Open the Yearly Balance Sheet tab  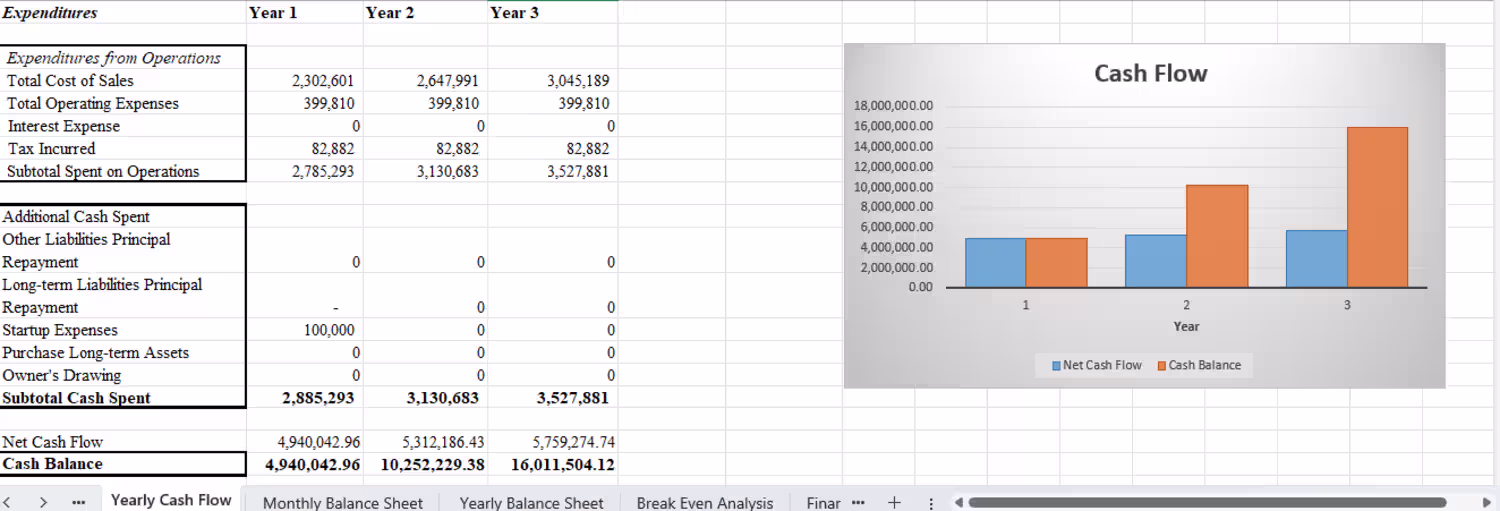[531, 502]
